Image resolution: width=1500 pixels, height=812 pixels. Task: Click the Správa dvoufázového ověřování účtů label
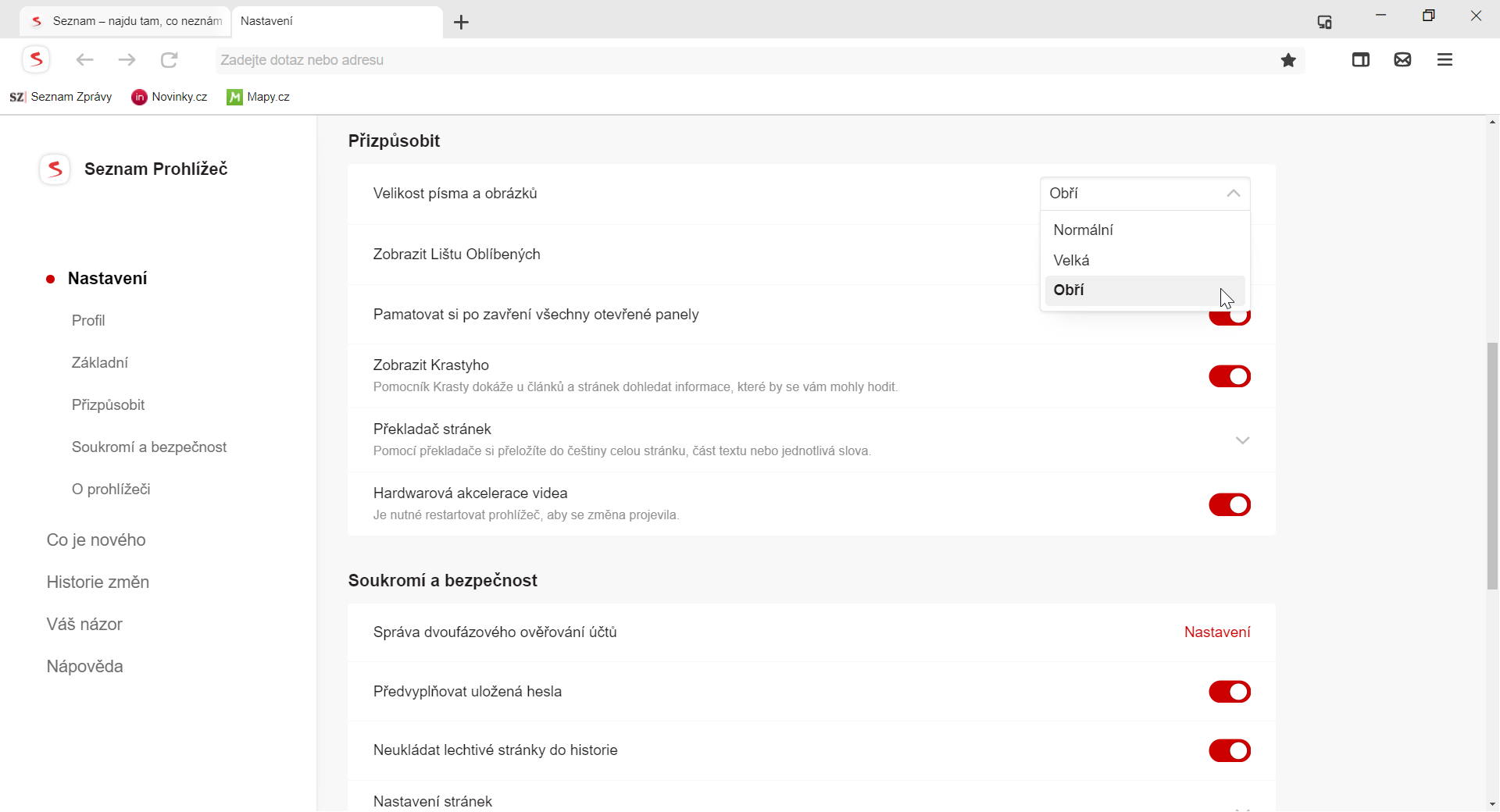(x=495, y=632)
